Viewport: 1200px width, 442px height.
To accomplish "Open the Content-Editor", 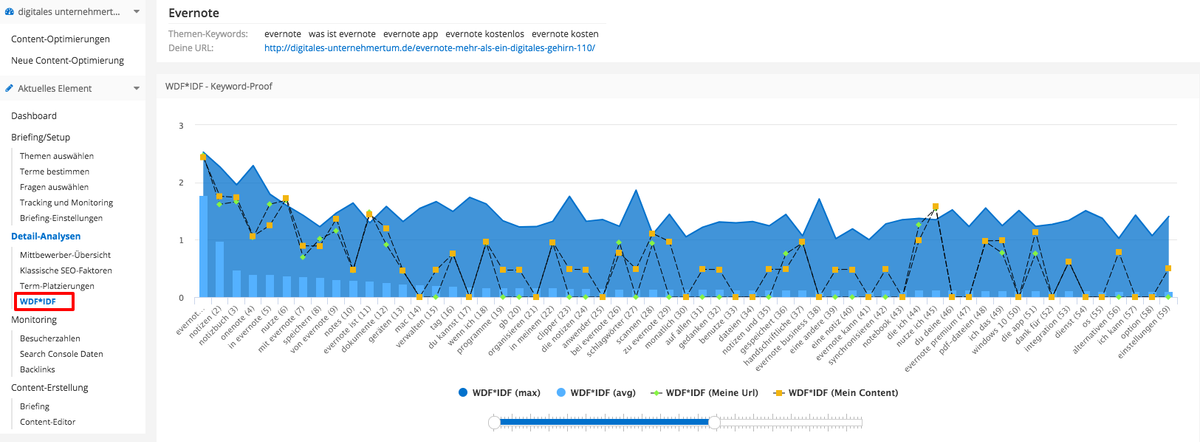I will pos(47,421).
